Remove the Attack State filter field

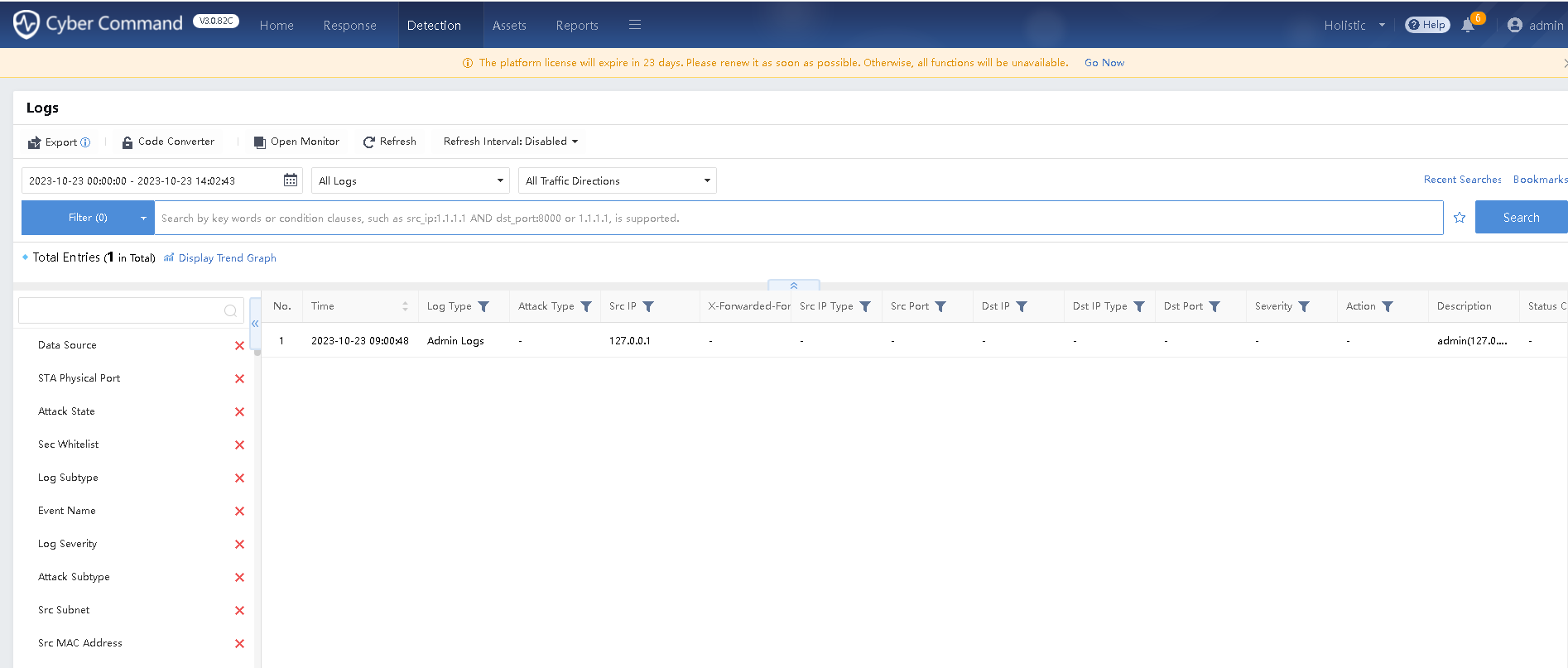(x=239, y=412)
